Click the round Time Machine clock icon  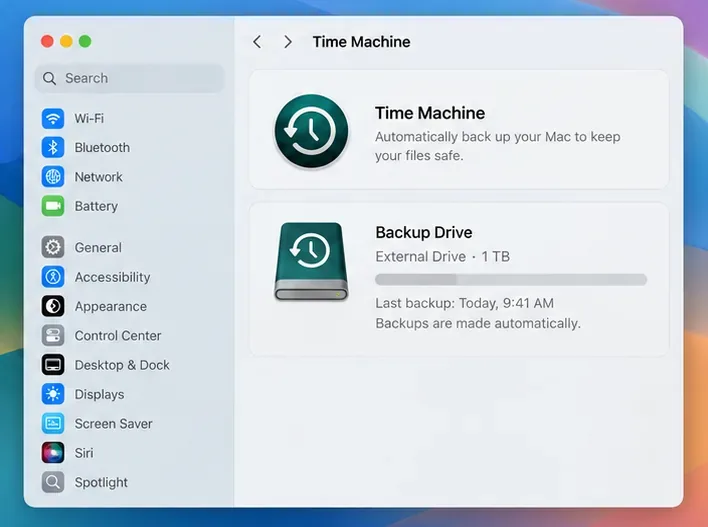[x=311, y=131]
